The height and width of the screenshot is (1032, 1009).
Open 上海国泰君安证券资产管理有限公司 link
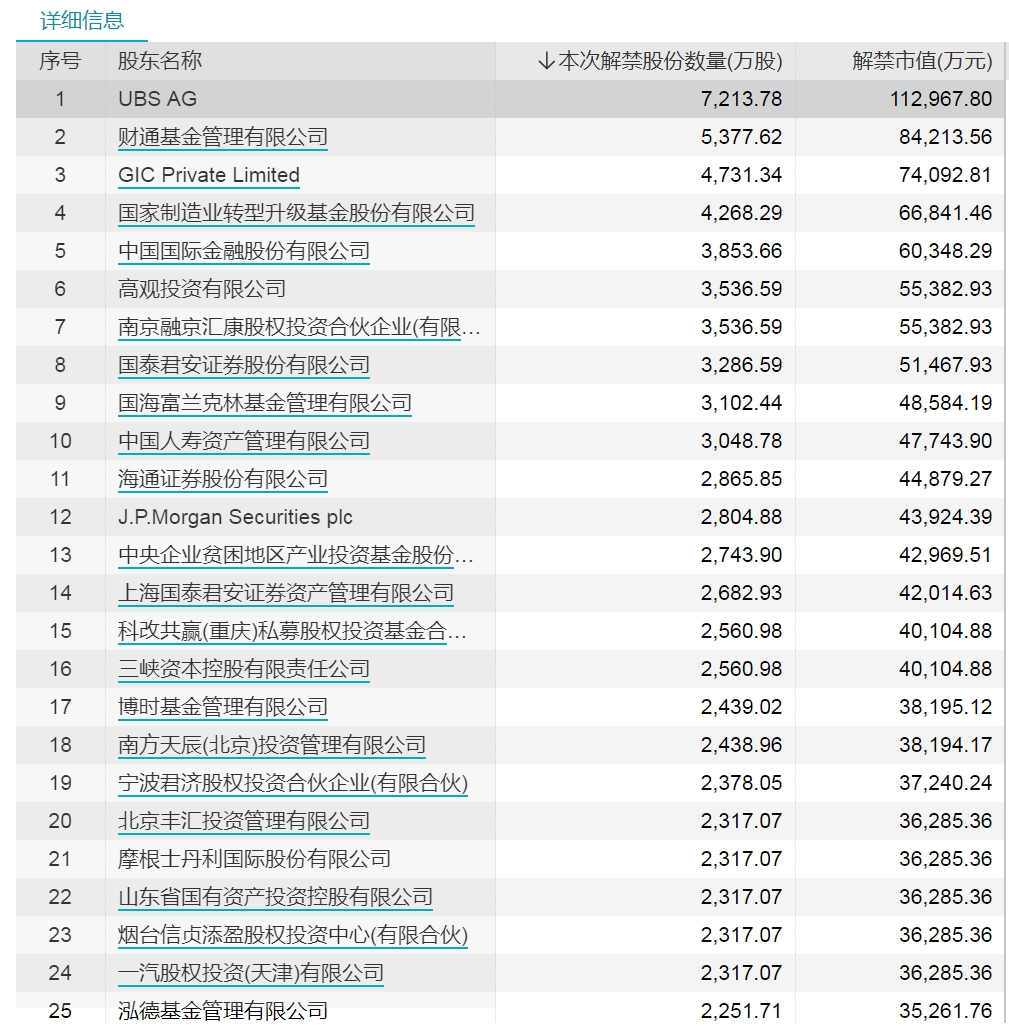(x=286, y=593)
